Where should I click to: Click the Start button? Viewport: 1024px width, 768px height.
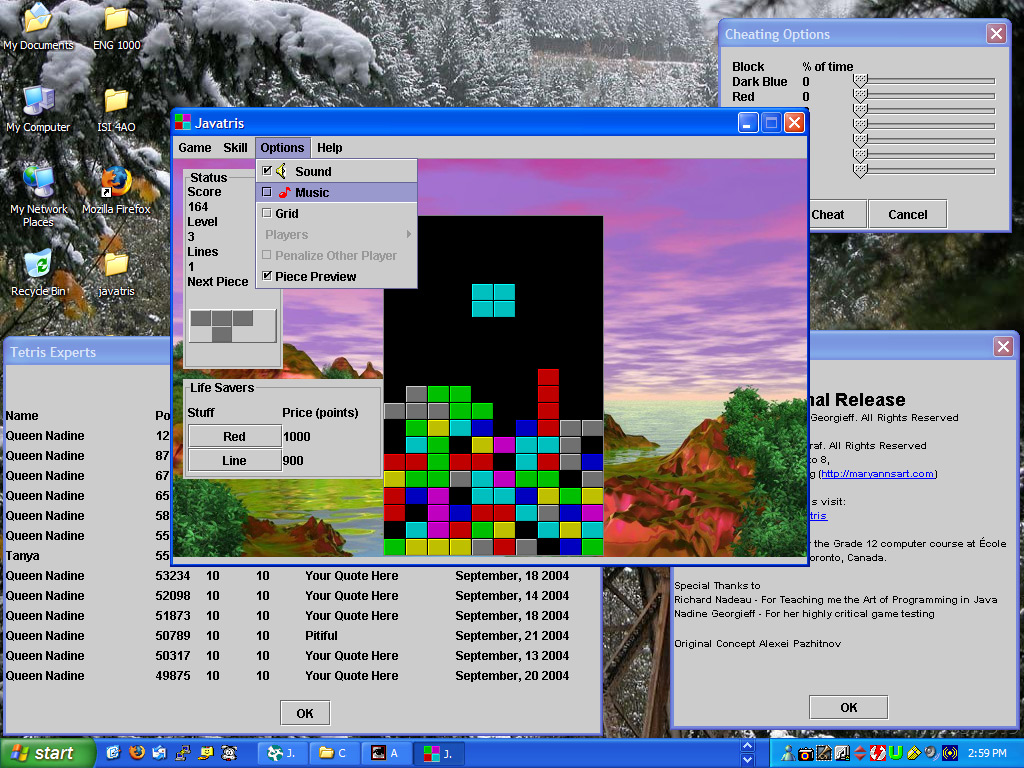click(x=47, y=753)
